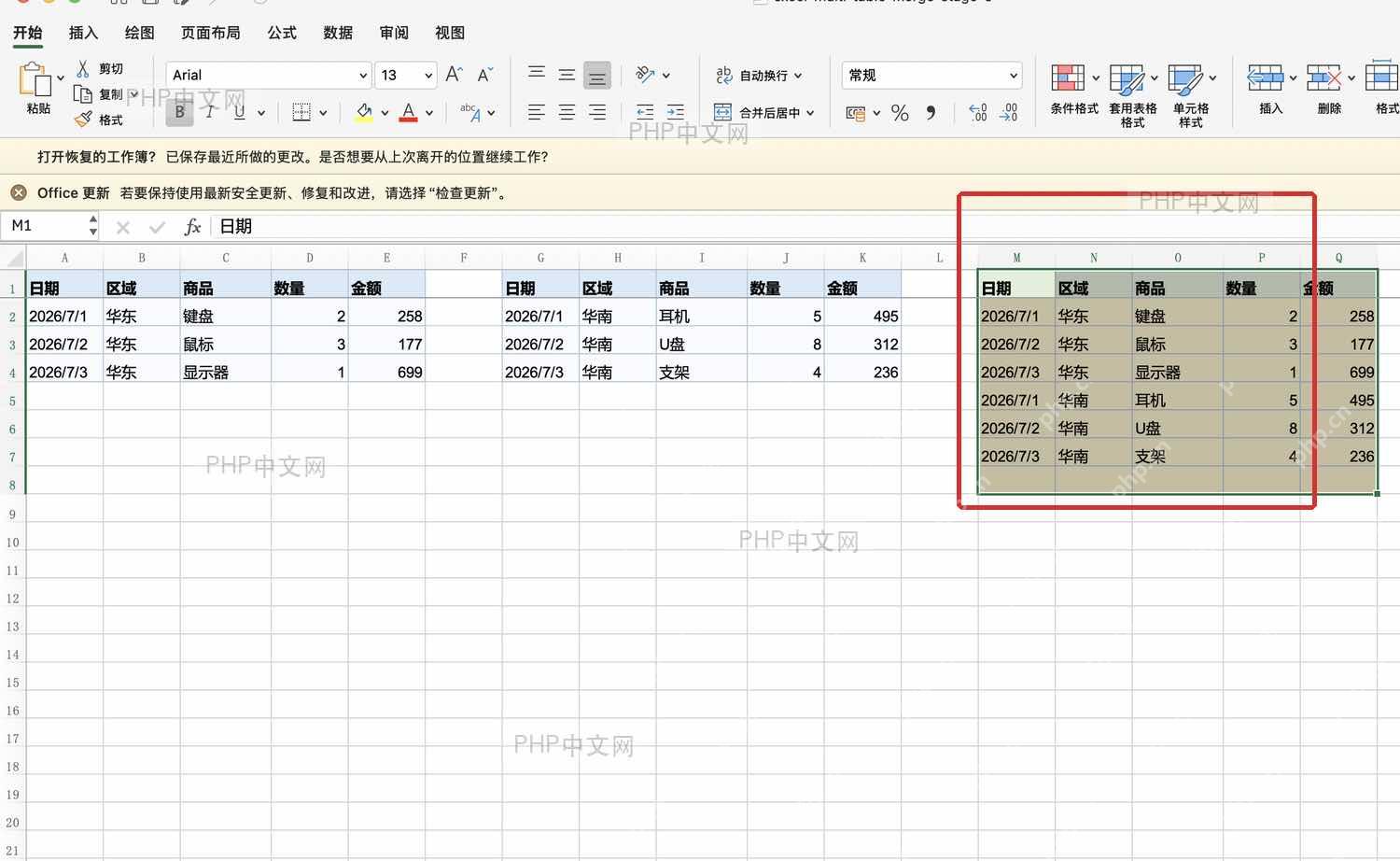Click the Cut (剪切) scissors icon

83,68
